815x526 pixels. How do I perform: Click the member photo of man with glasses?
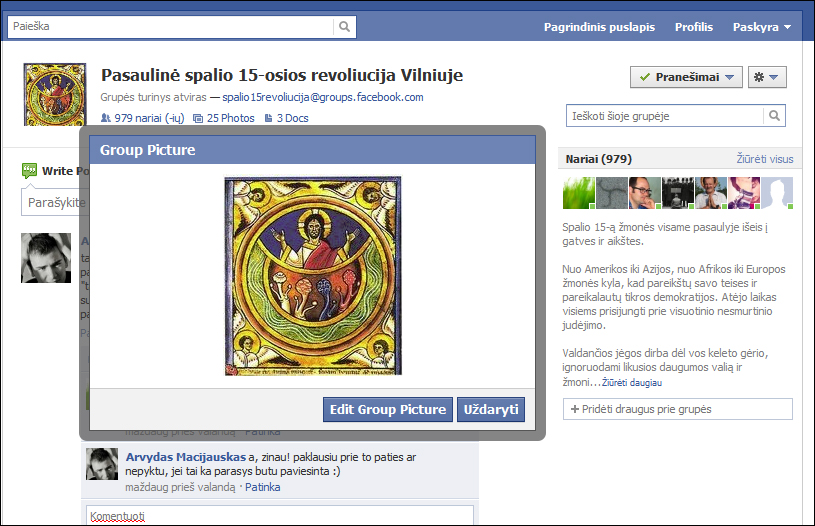coord(645,193)
